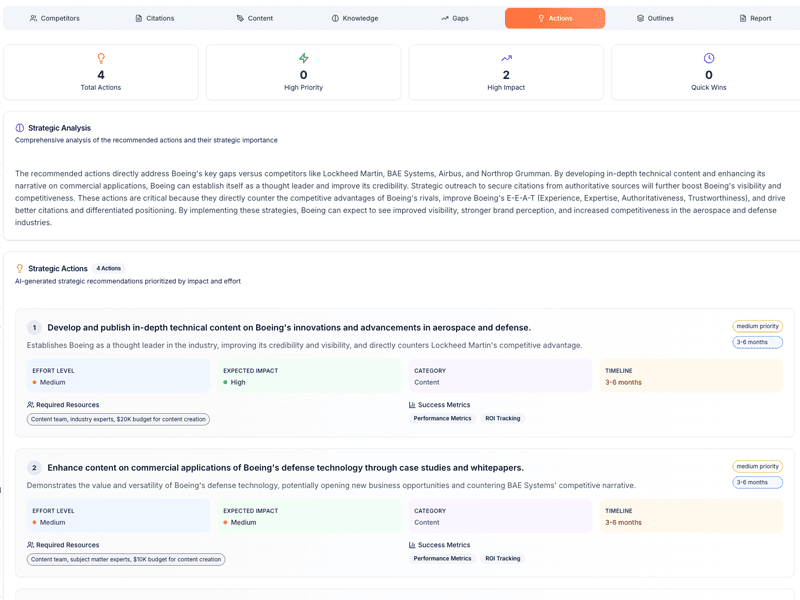Screen dimensions: 800x600
Task: Click the lightbulb icon above Total Actions
Action: click(101, 59)
